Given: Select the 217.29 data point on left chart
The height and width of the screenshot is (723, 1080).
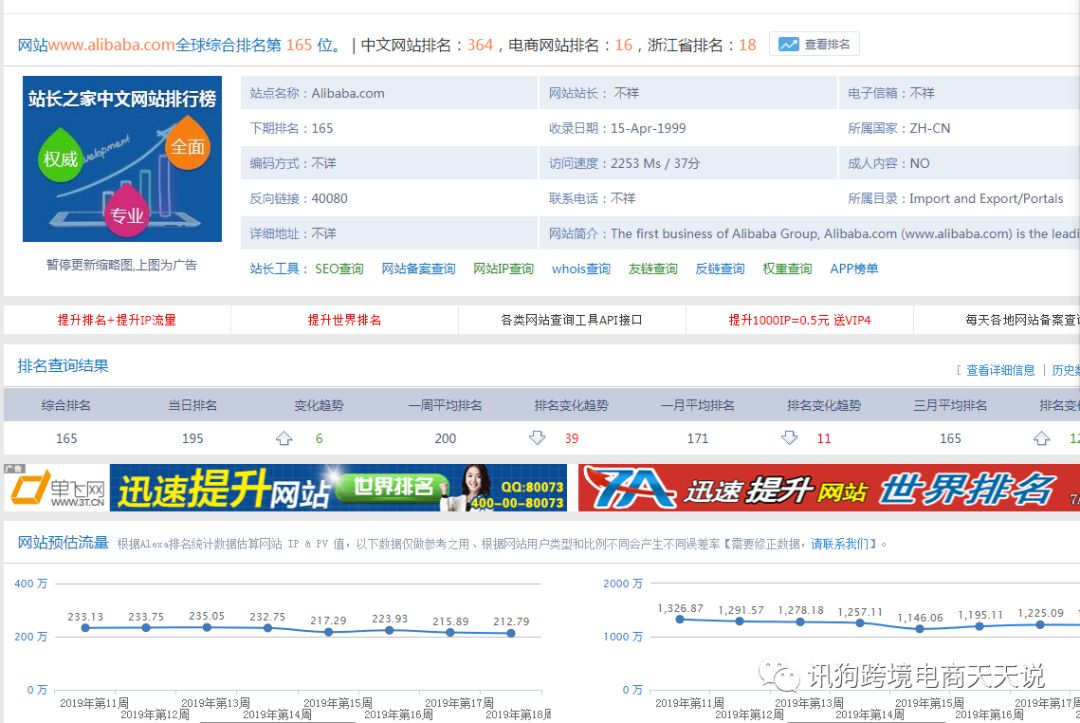Looking at the screenshot, I should [x=329, y=632].
